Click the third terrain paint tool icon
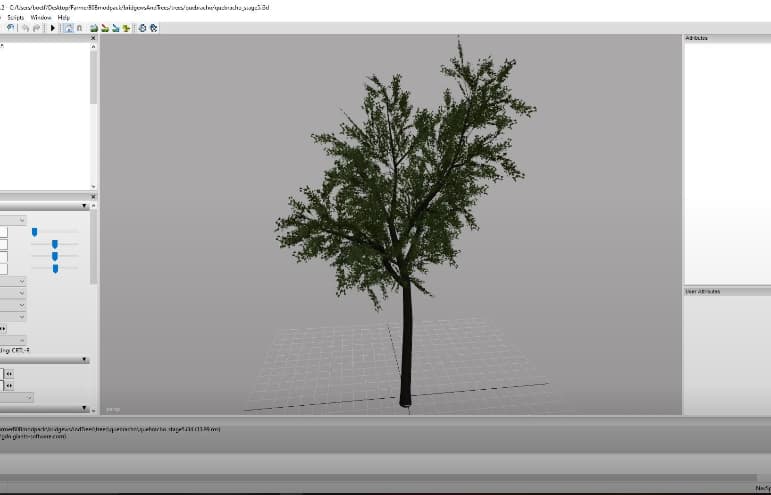Image resolution: width=771 pixels, height=495 pixels. pos(116,28)
